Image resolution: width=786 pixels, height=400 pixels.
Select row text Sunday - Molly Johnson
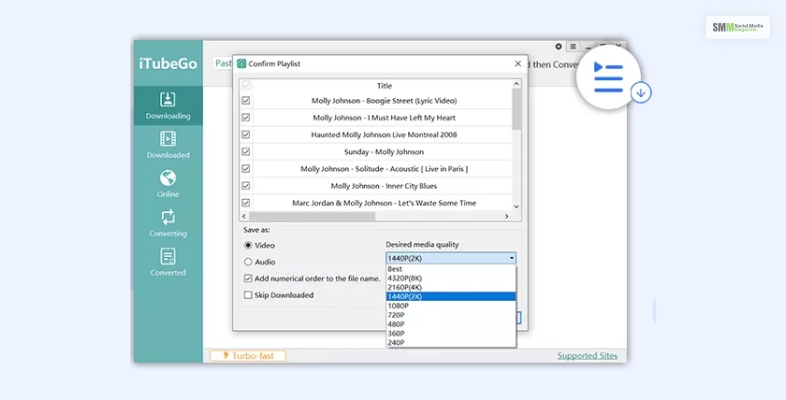pyautogui.click(x=384, y=152)
